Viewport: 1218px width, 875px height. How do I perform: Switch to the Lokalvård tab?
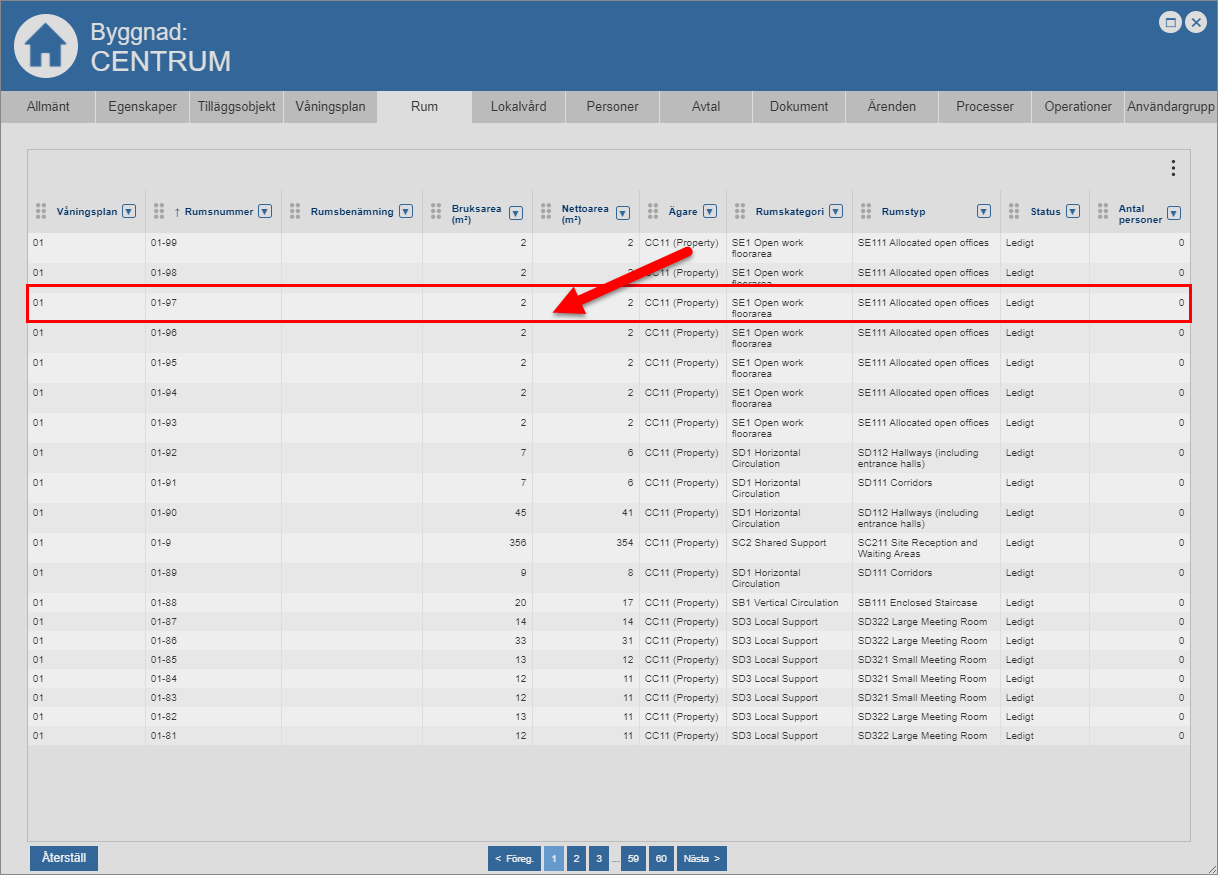pyautogui.click(x=518, y=107)
